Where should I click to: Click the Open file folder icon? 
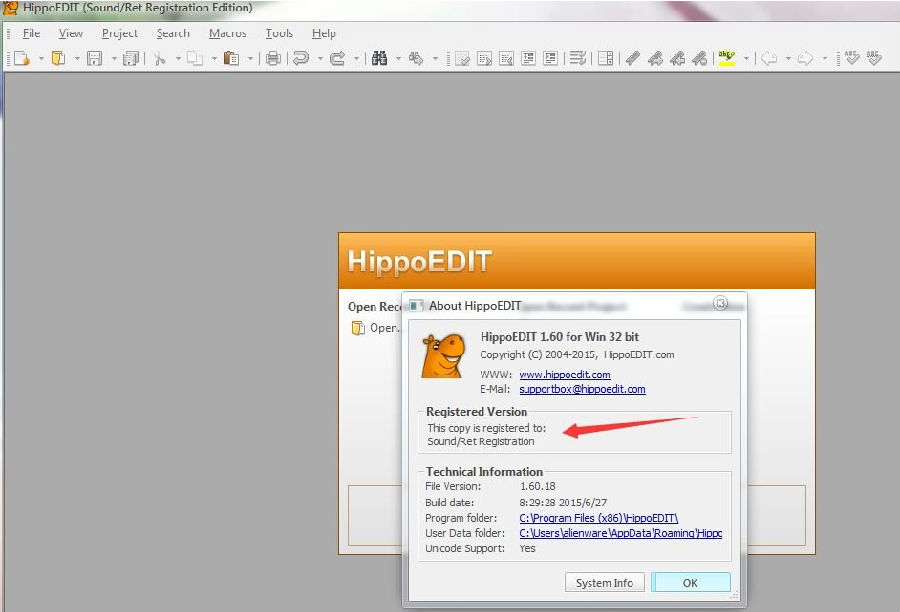[x=58, y=58]
